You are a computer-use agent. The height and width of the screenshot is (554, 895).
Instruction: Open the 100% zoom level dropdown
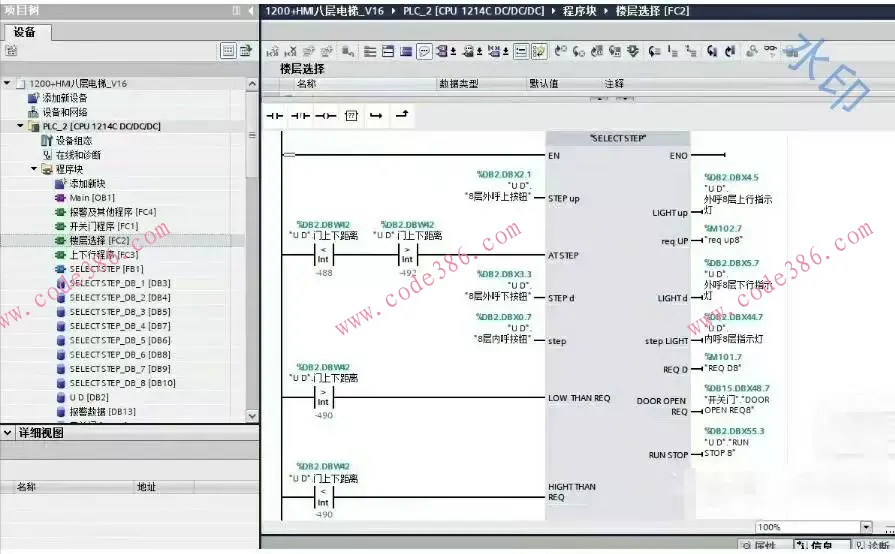pos(865,527)
